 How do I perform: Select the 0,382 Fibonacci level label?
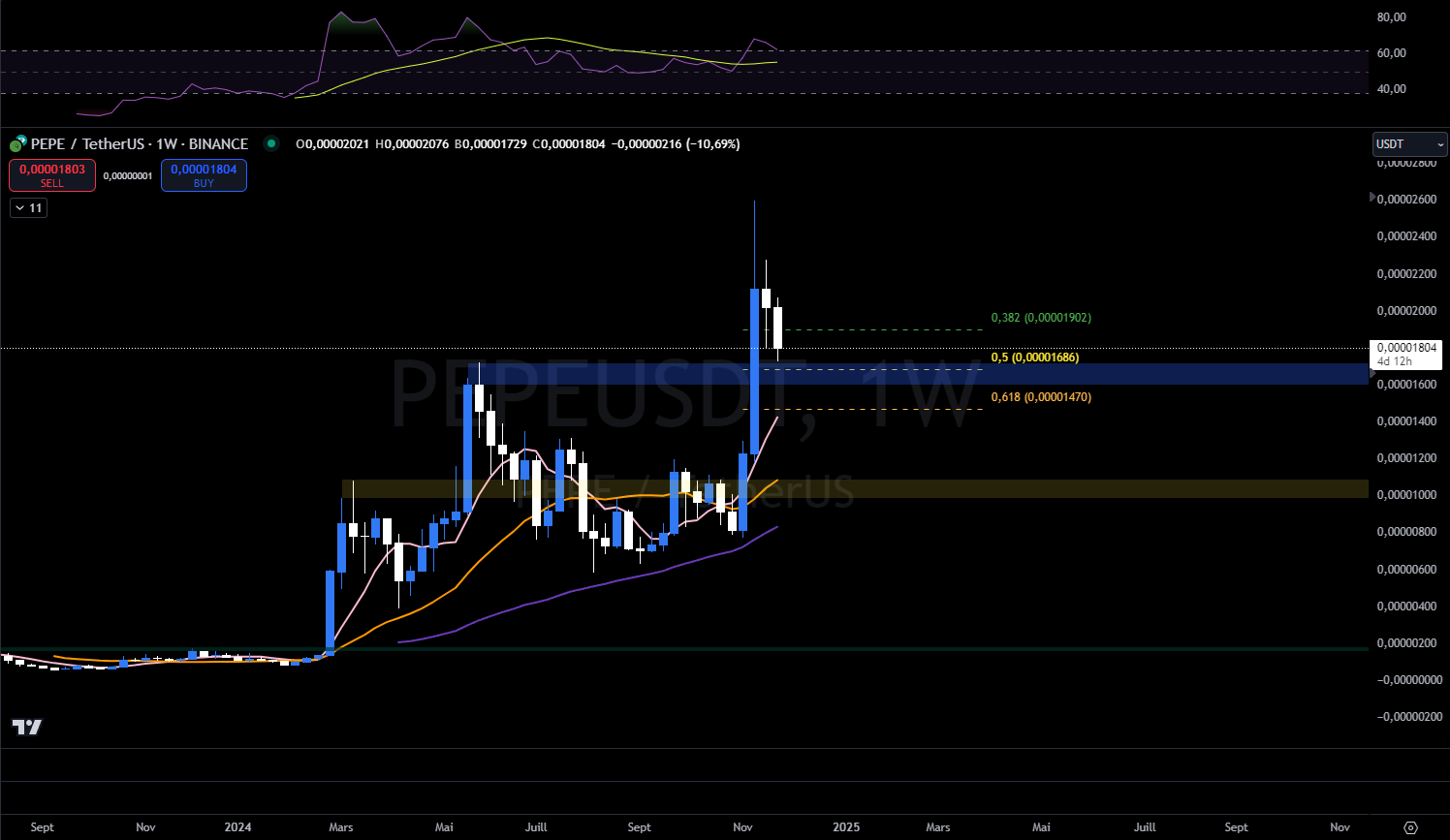1040,318
